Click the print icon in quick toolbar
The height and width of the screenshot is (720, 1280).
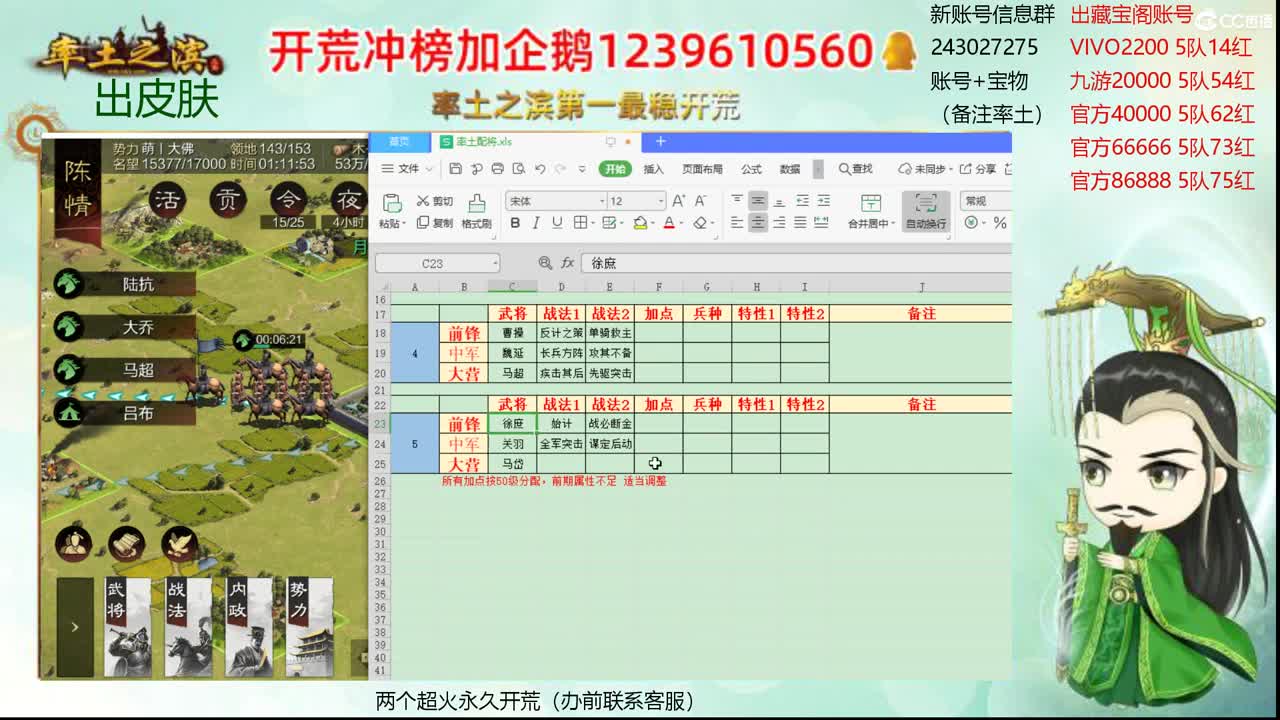(x=497, y=169)
